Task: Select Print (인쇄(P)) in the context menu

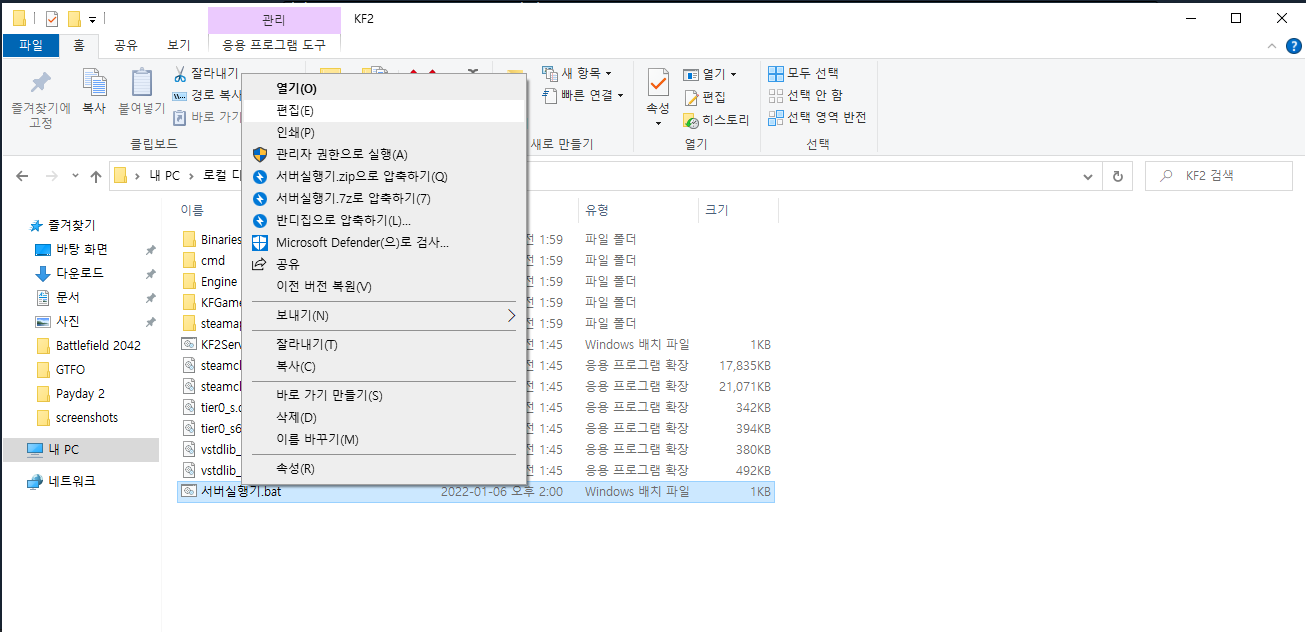Action: (383, 132)
